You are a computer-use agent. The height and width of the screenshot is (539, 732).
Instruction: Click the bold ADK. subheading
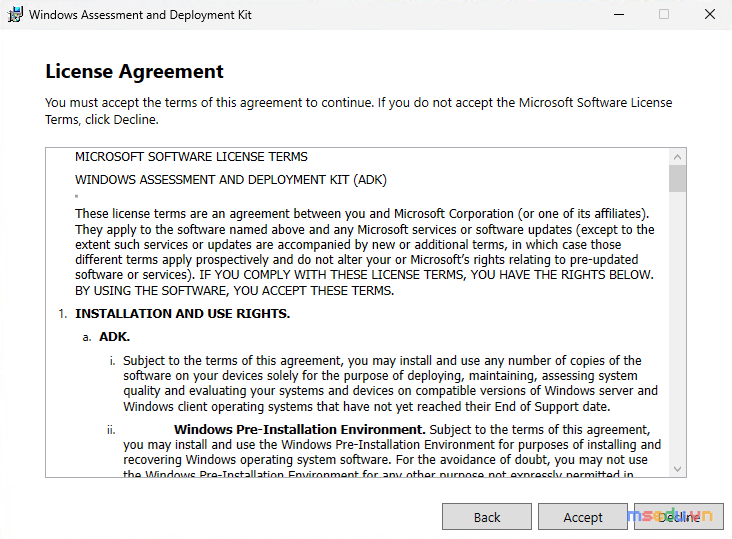(x=114, y=337)
